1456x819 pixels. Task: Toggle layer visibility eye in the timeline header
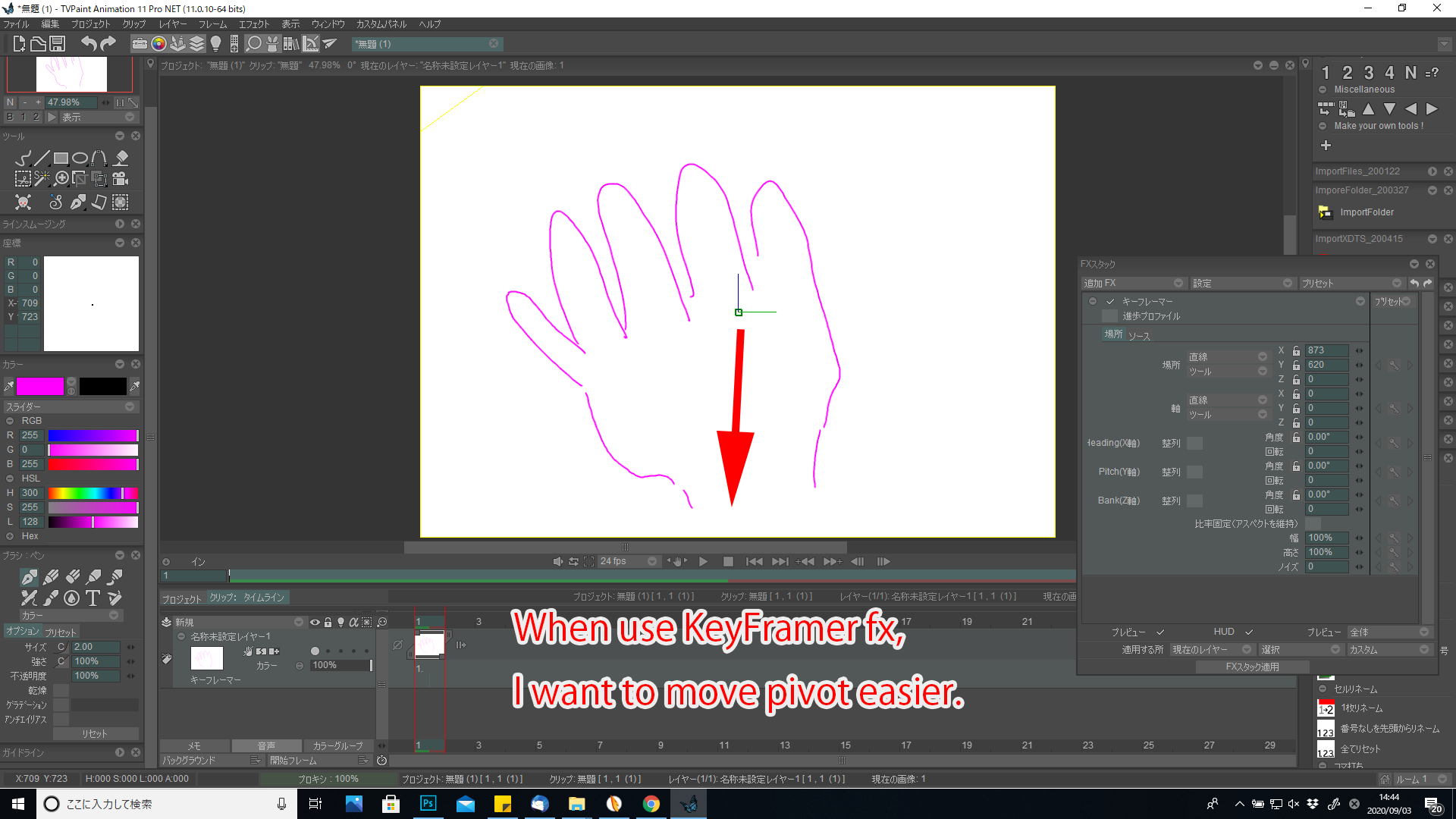point(315,623)
